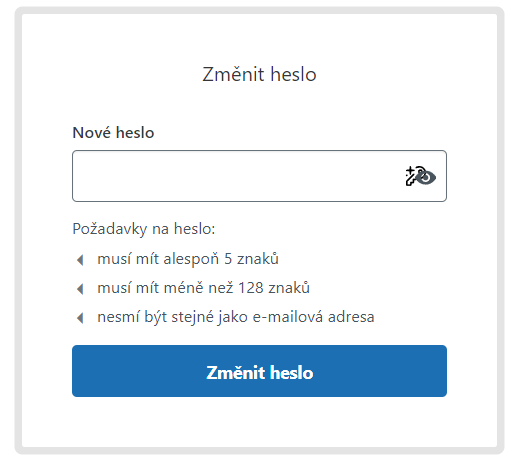Submit the form with the blue Změnit heslo button

[259, 371]
